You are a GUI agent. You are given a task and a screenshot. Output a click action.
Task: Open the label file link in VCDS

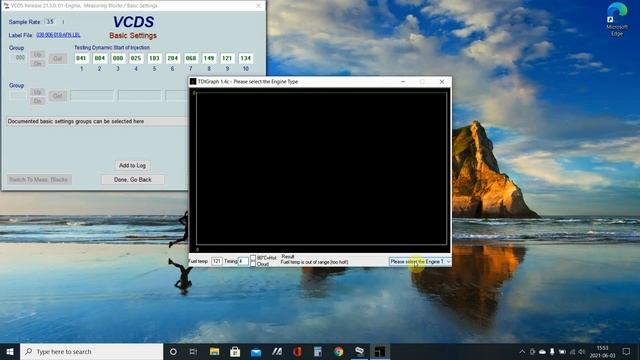coord(58,35)
